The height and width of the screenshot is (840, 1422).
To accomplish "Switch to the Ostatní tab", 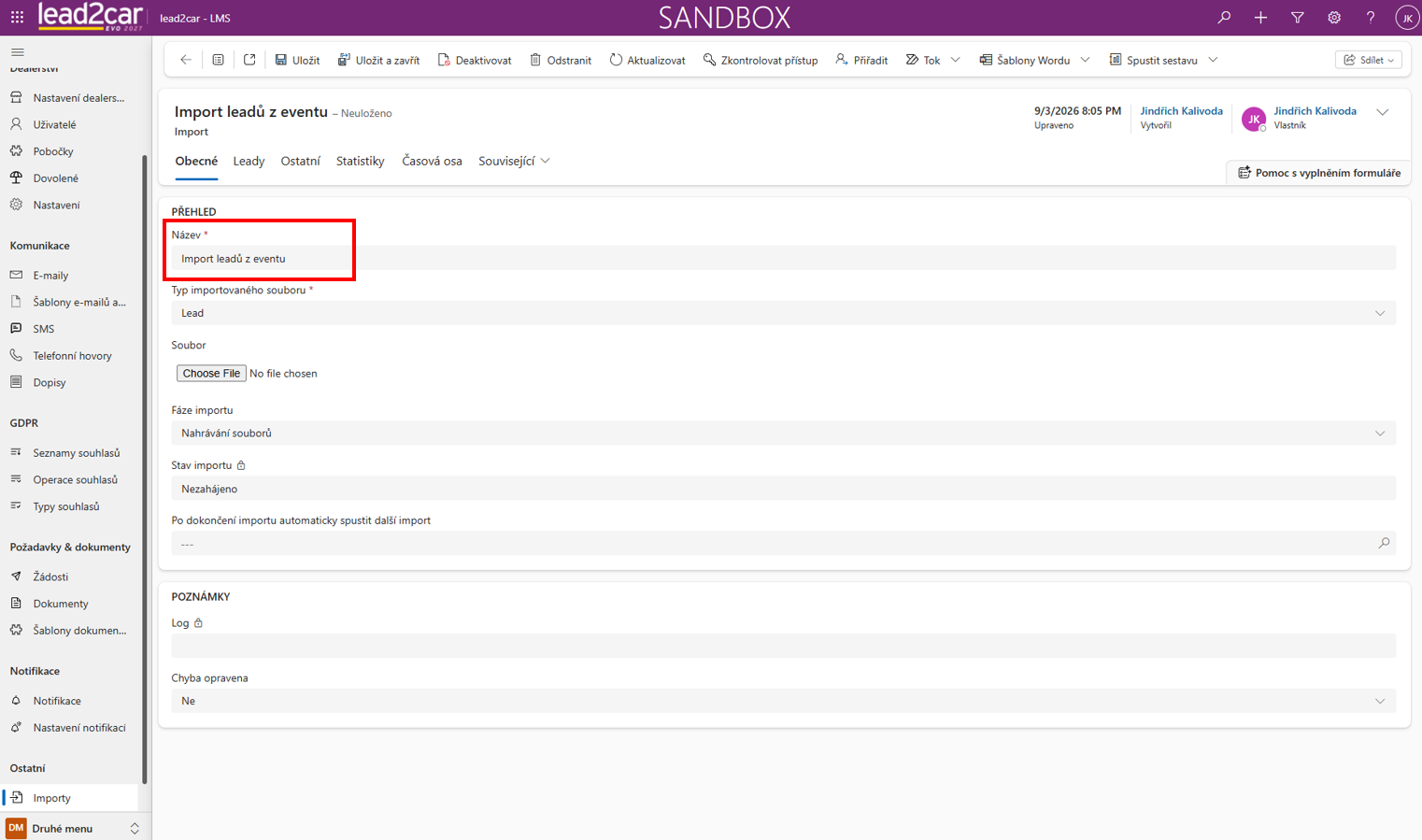I will point(301,161).
